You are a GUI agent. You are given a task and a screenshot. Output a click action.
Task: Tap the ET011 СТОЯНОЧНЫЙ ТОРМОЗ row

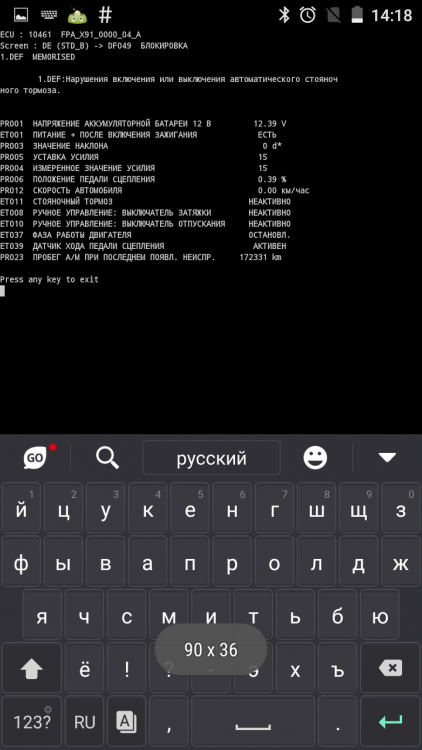click(145, 201)
